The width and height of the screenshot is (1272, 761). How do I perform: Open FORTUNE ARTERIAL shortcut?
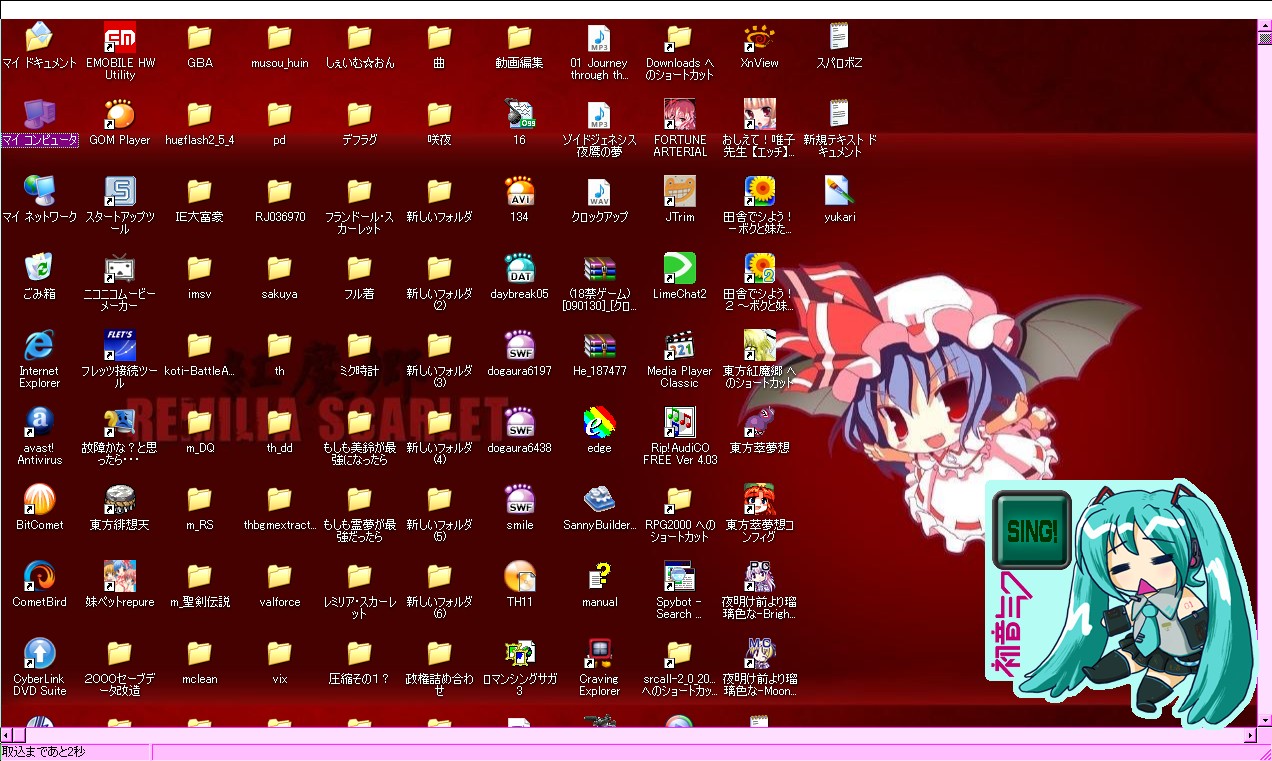pyautogui.click(x=680, y=115)
